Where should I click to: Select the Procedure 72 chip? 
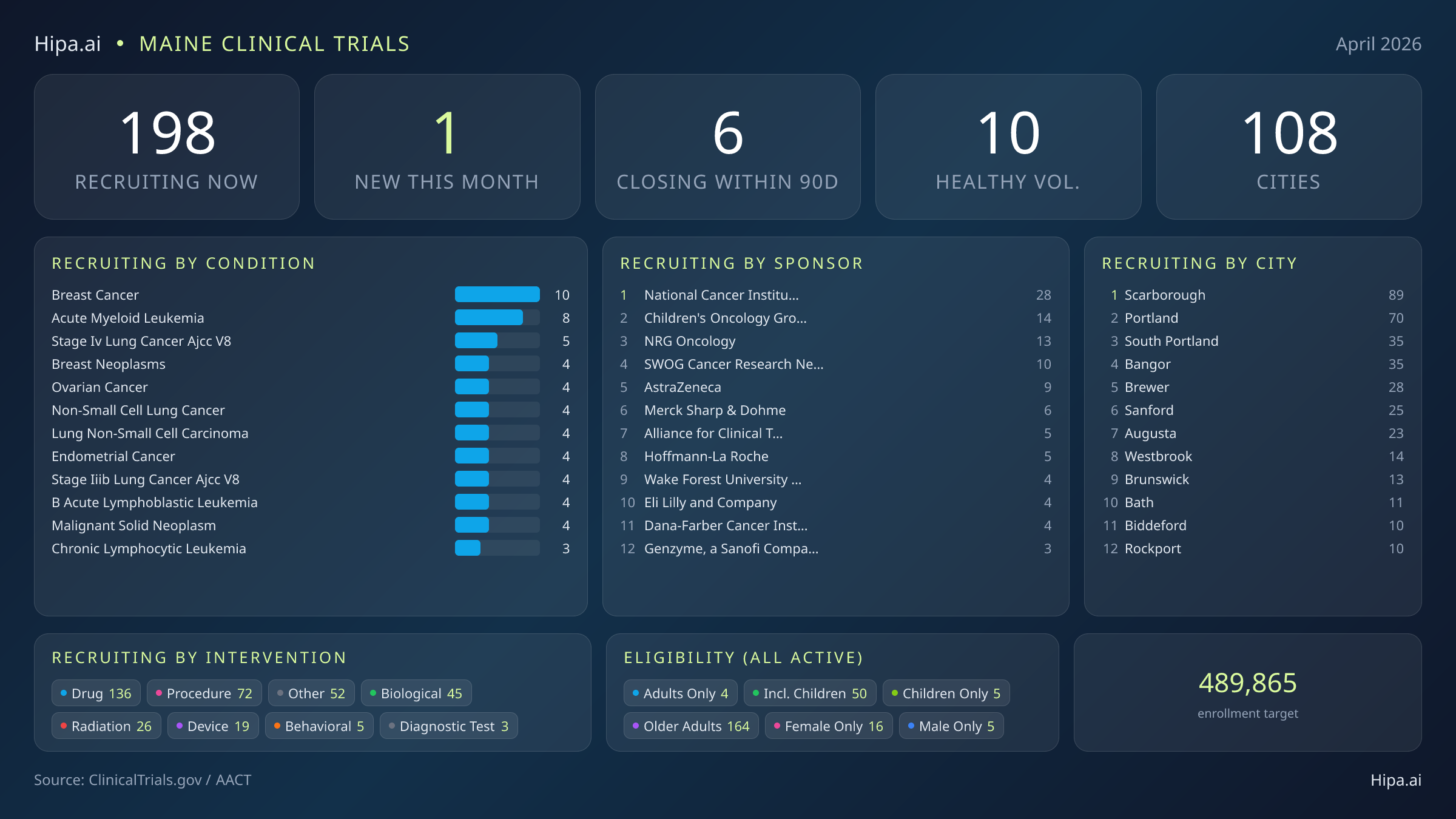(x=204, y=693)
